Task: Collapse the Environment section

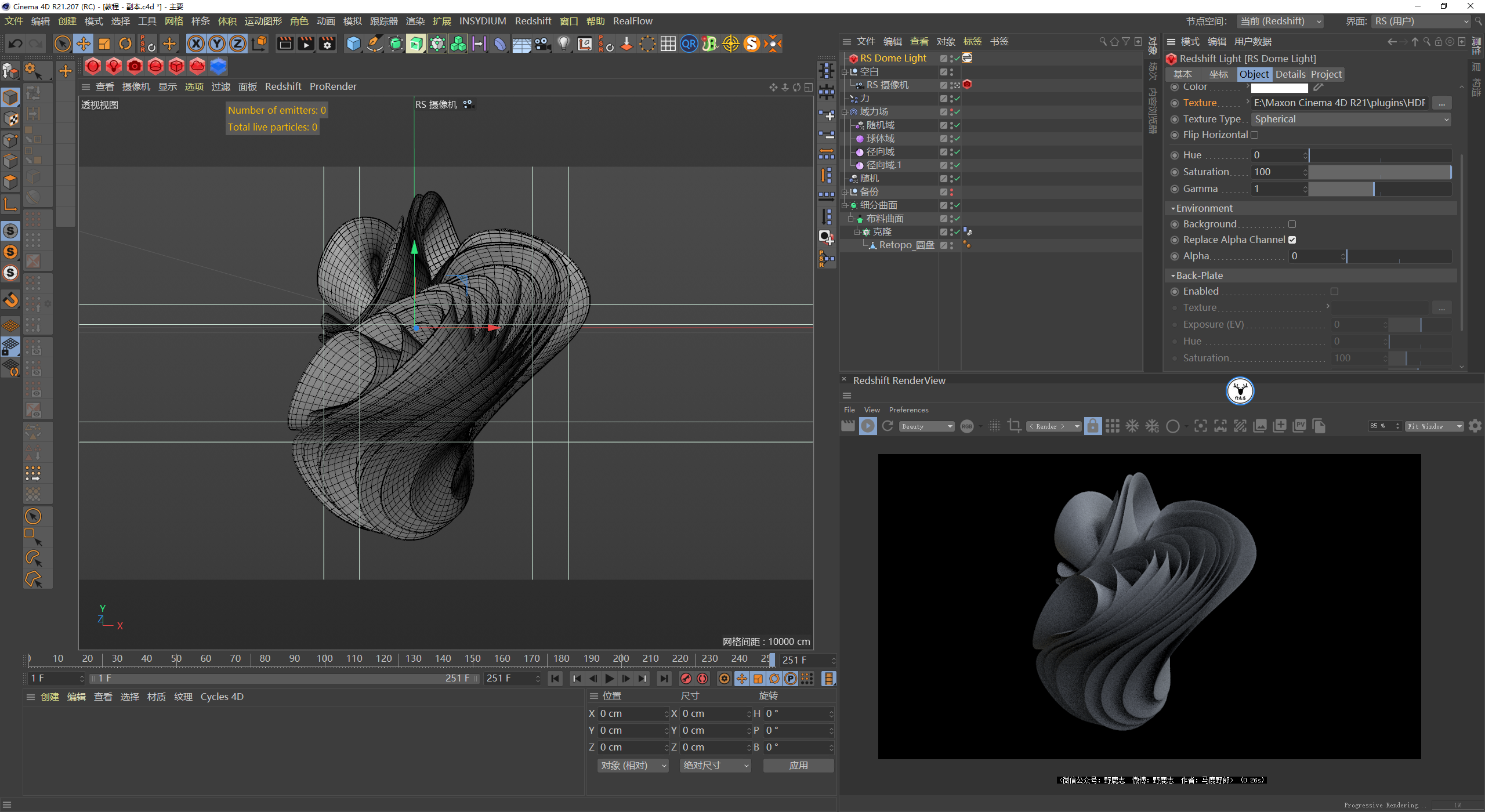Action: click(1173, 208)
